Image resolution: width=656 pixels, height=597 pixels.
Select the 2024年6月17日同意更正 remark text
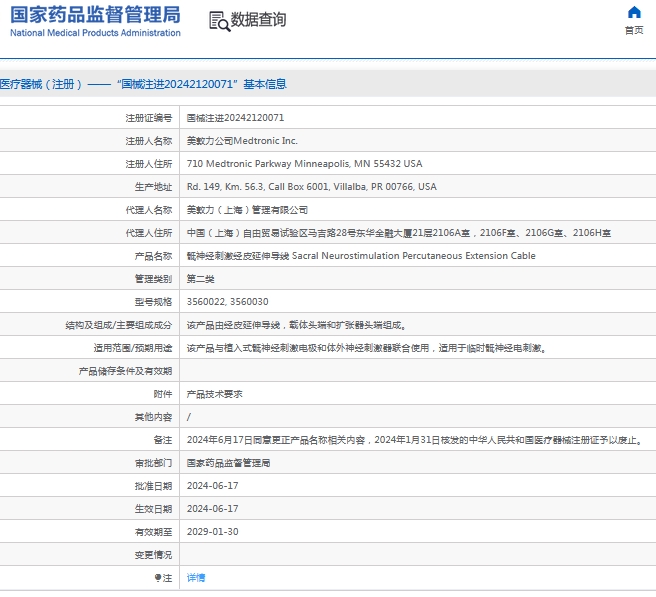[x=415, y=440]
